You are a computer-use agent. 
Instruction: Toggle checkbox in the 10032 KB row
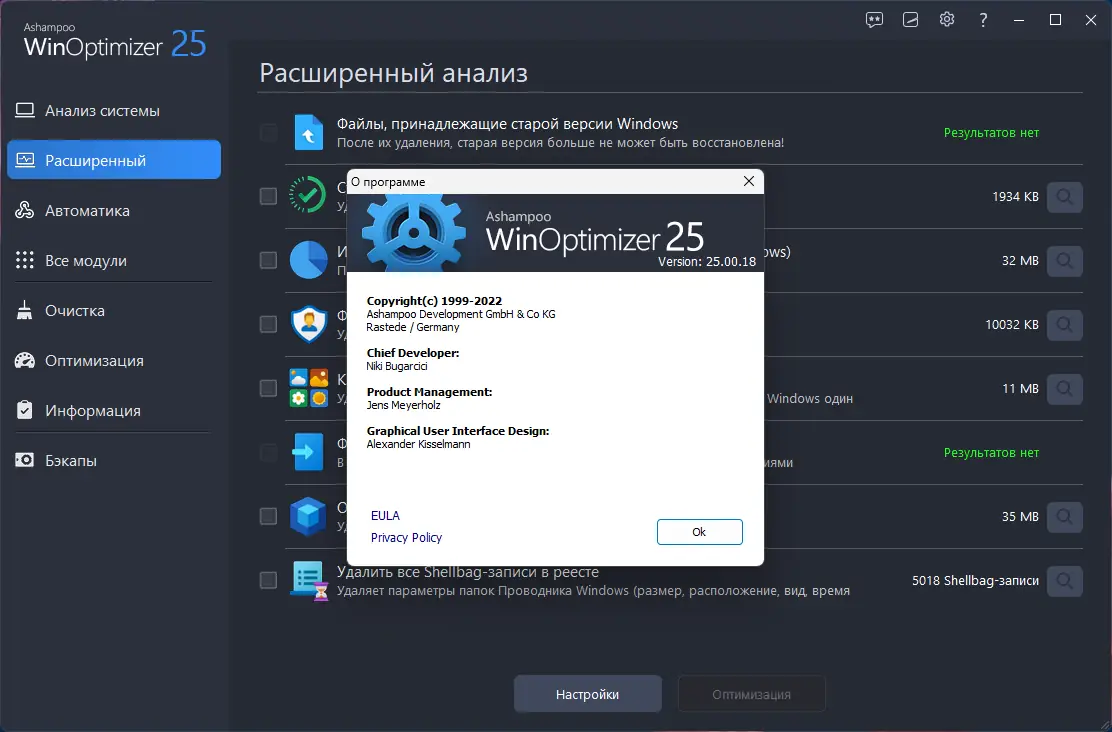tap(268, 324)
